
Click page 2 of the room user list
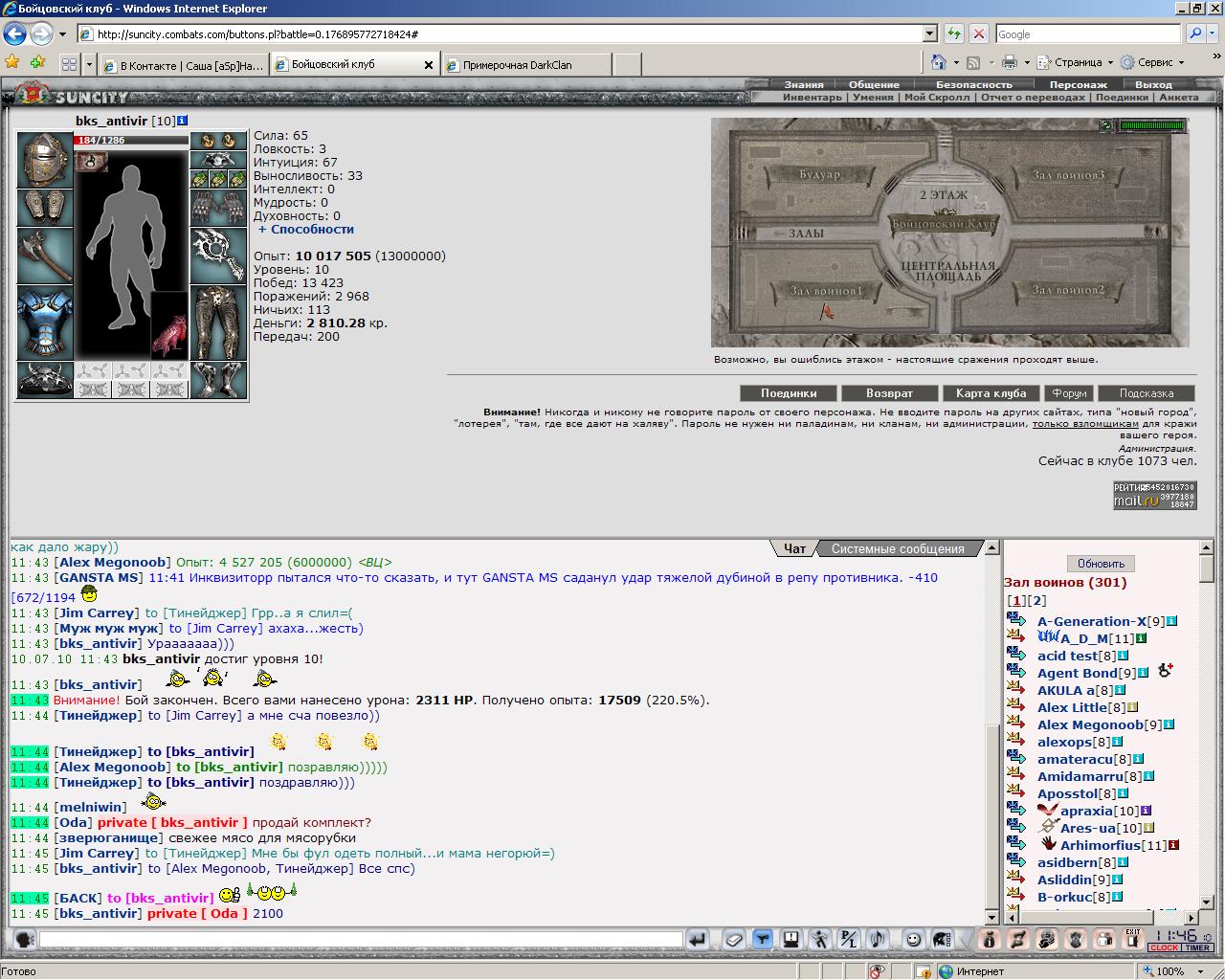coord(1037,601)
